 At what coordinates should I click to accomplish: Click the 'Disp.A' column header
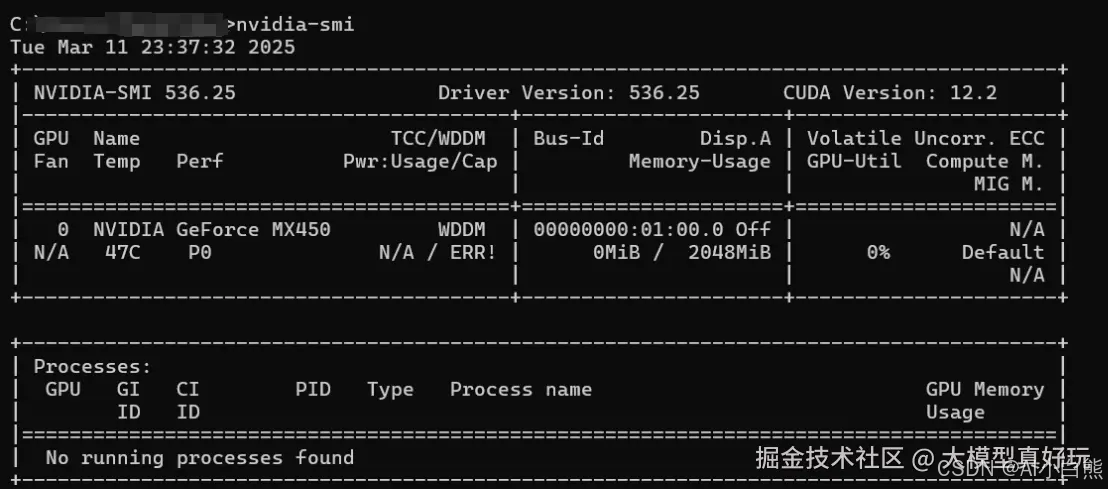(x=736, y=139)
